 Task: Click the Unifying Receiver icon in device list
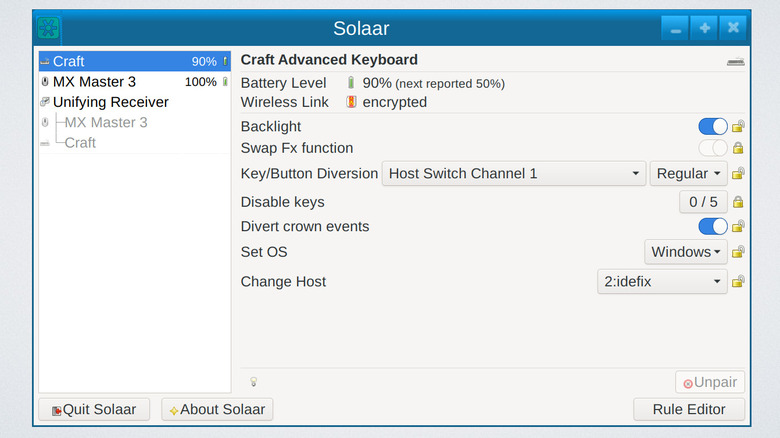tap(45, 102)
